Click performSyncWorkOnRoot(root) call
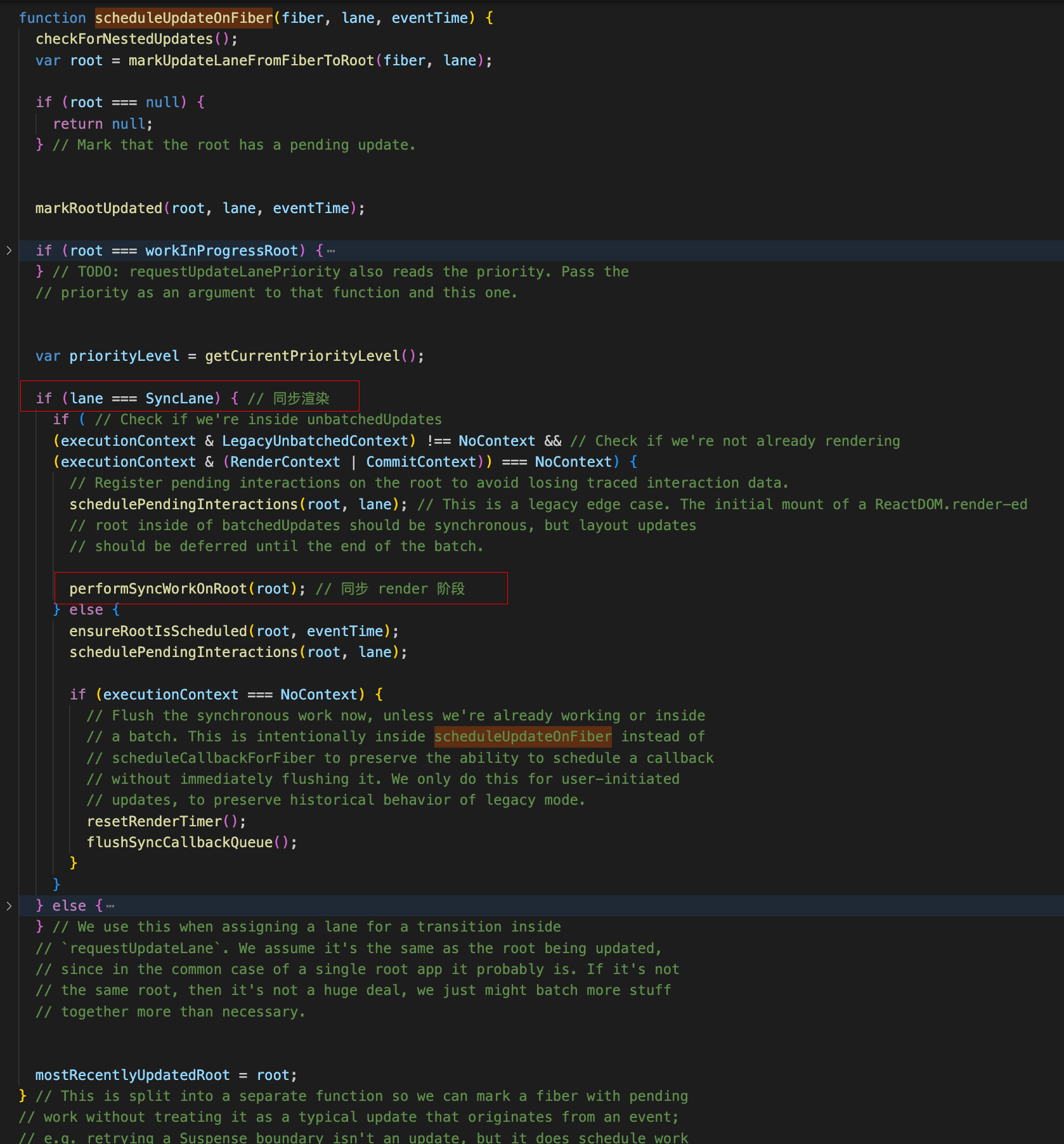Viewport: 1064px width, 1144px height. click(188, 588)
